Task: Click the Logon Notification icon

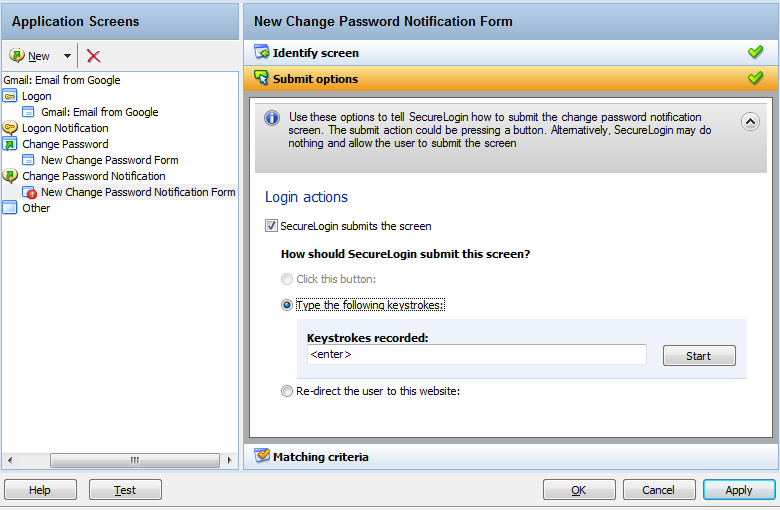Action: pos(10,128)
